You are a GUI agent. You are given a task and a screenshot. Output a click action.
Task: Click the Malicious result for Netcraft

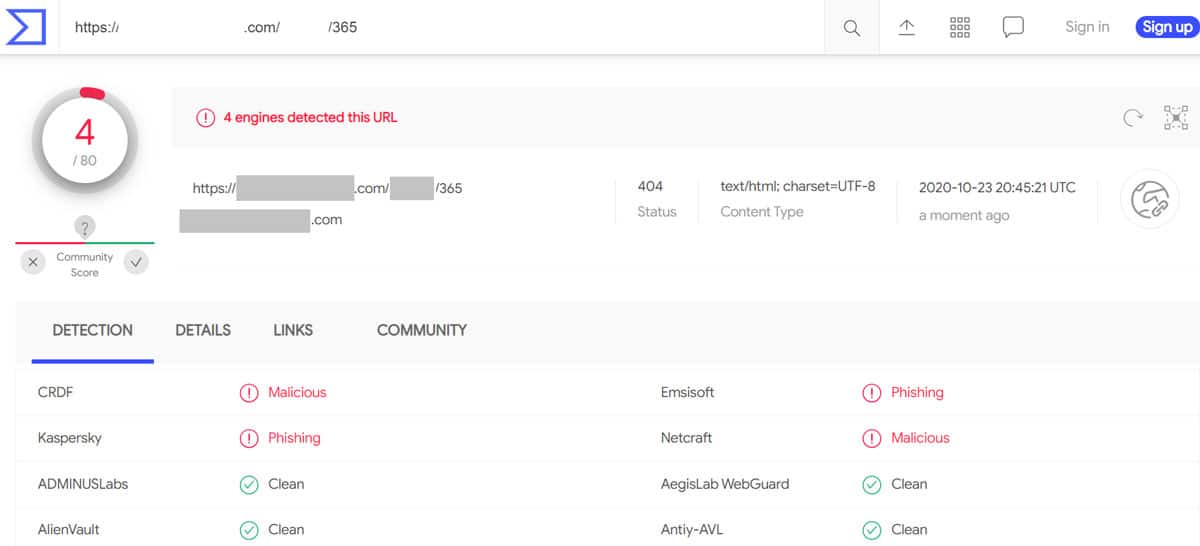tap(920, 438)
